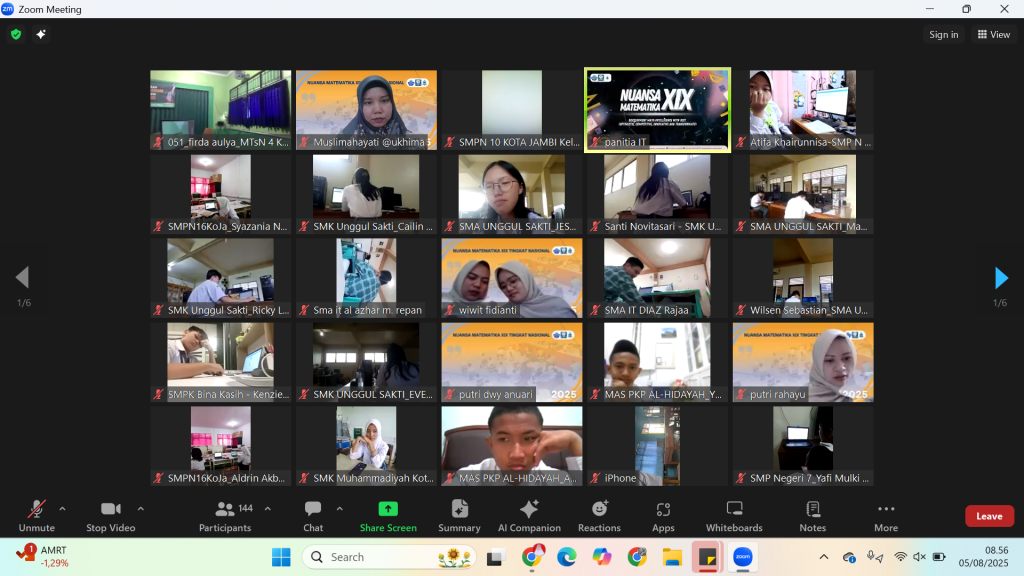Screen dimensions: 1024x576
Task: Open the Chat panel
Action: (313, 515)
